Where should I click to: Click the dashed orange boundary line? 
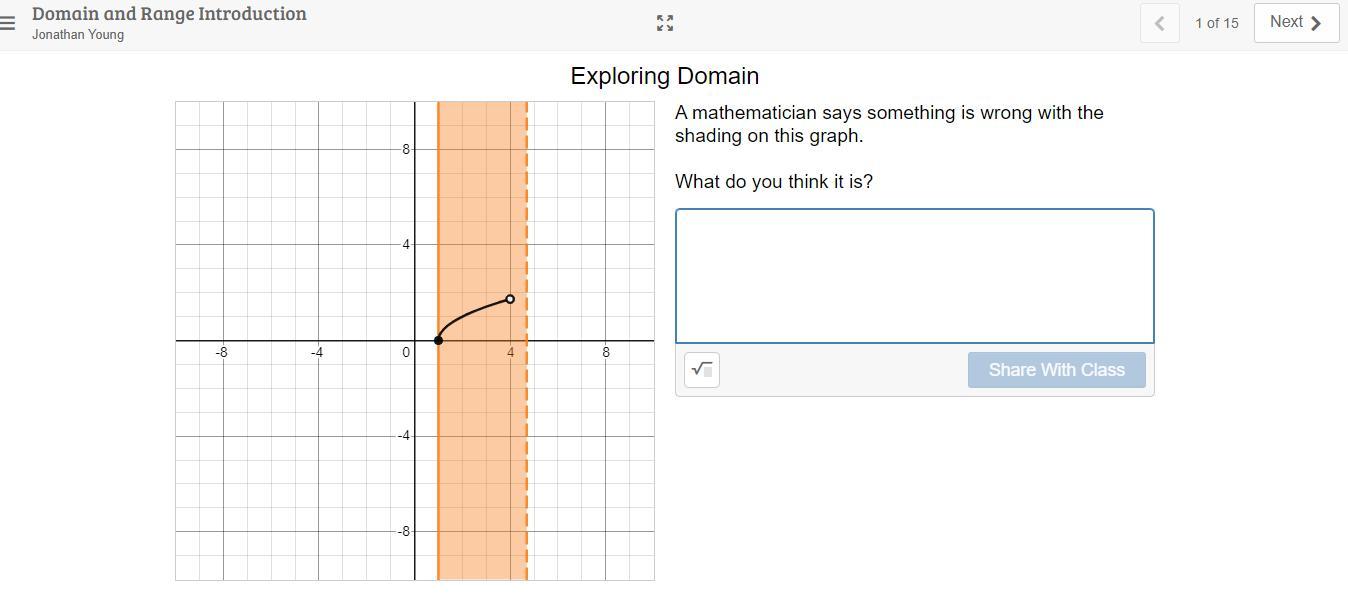tap(527, 450)
